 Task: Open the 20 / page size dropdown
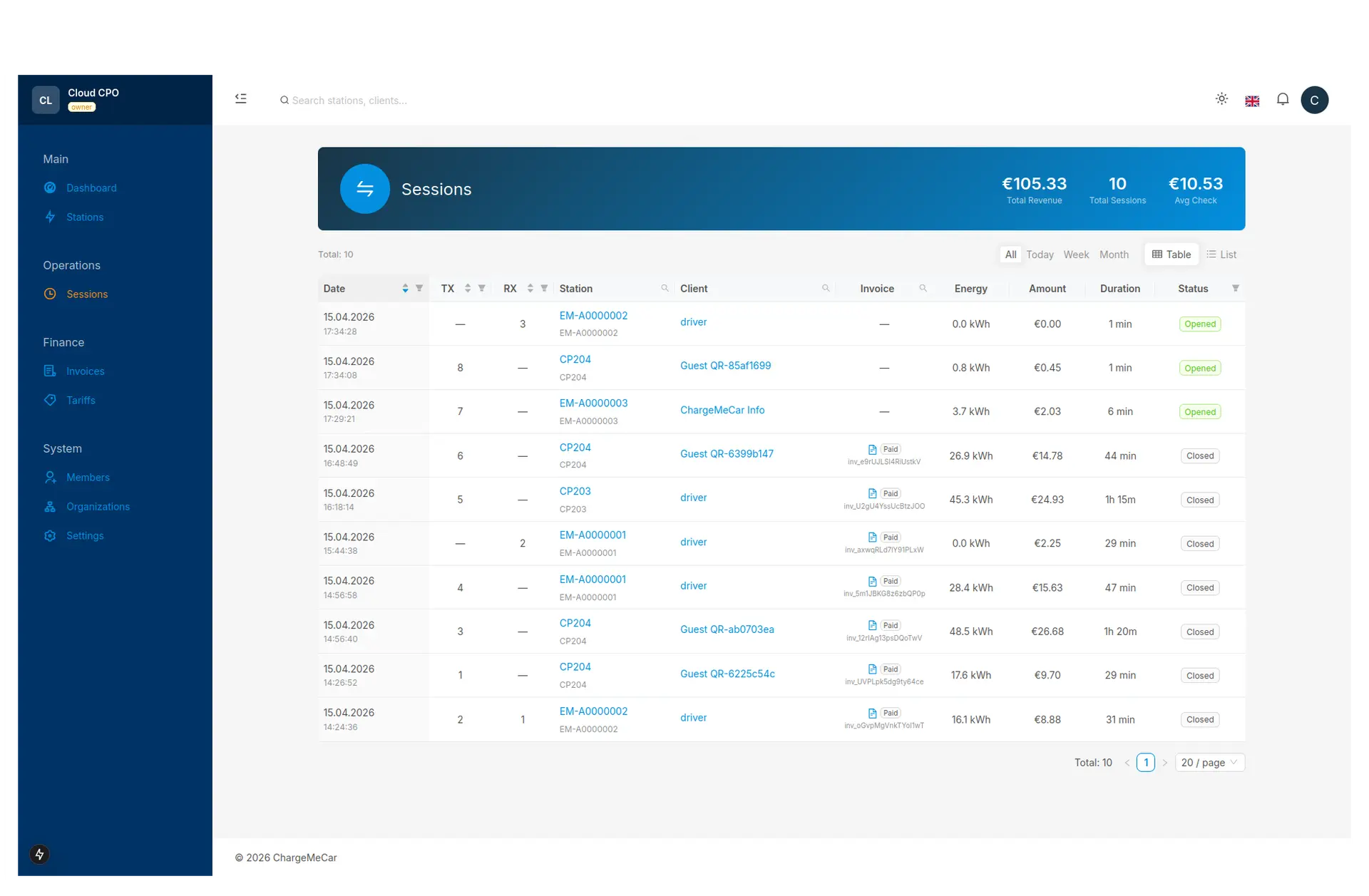tap(1209, 762)
